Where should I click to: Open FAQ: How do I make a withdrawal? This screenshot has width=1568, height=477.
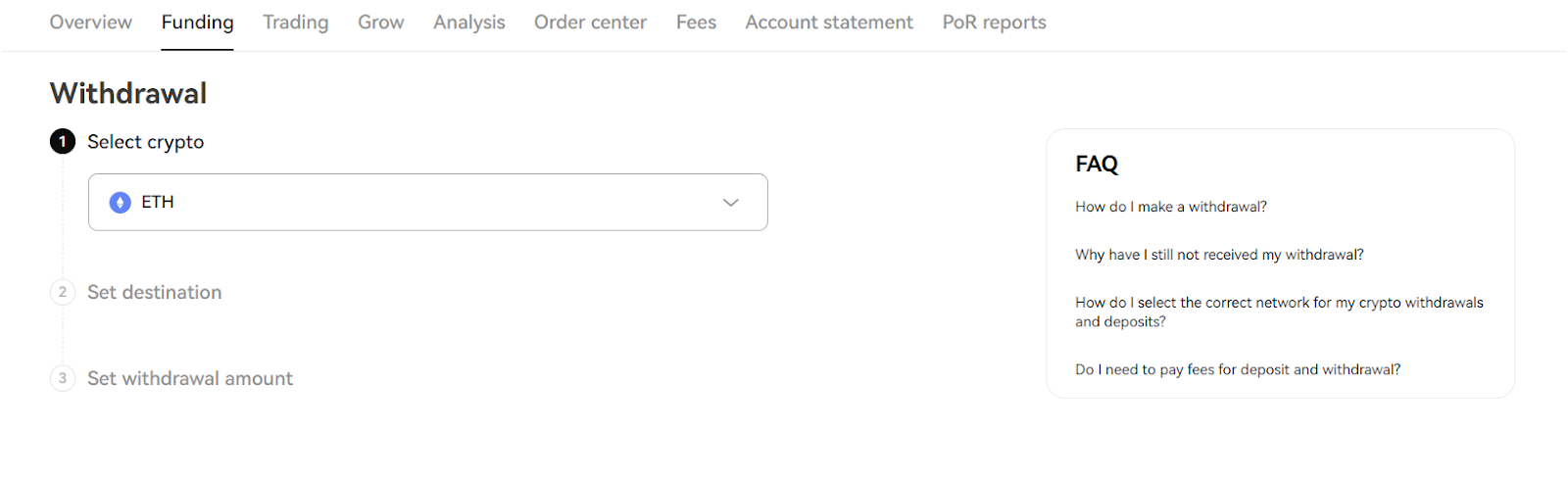point(1171,207)
